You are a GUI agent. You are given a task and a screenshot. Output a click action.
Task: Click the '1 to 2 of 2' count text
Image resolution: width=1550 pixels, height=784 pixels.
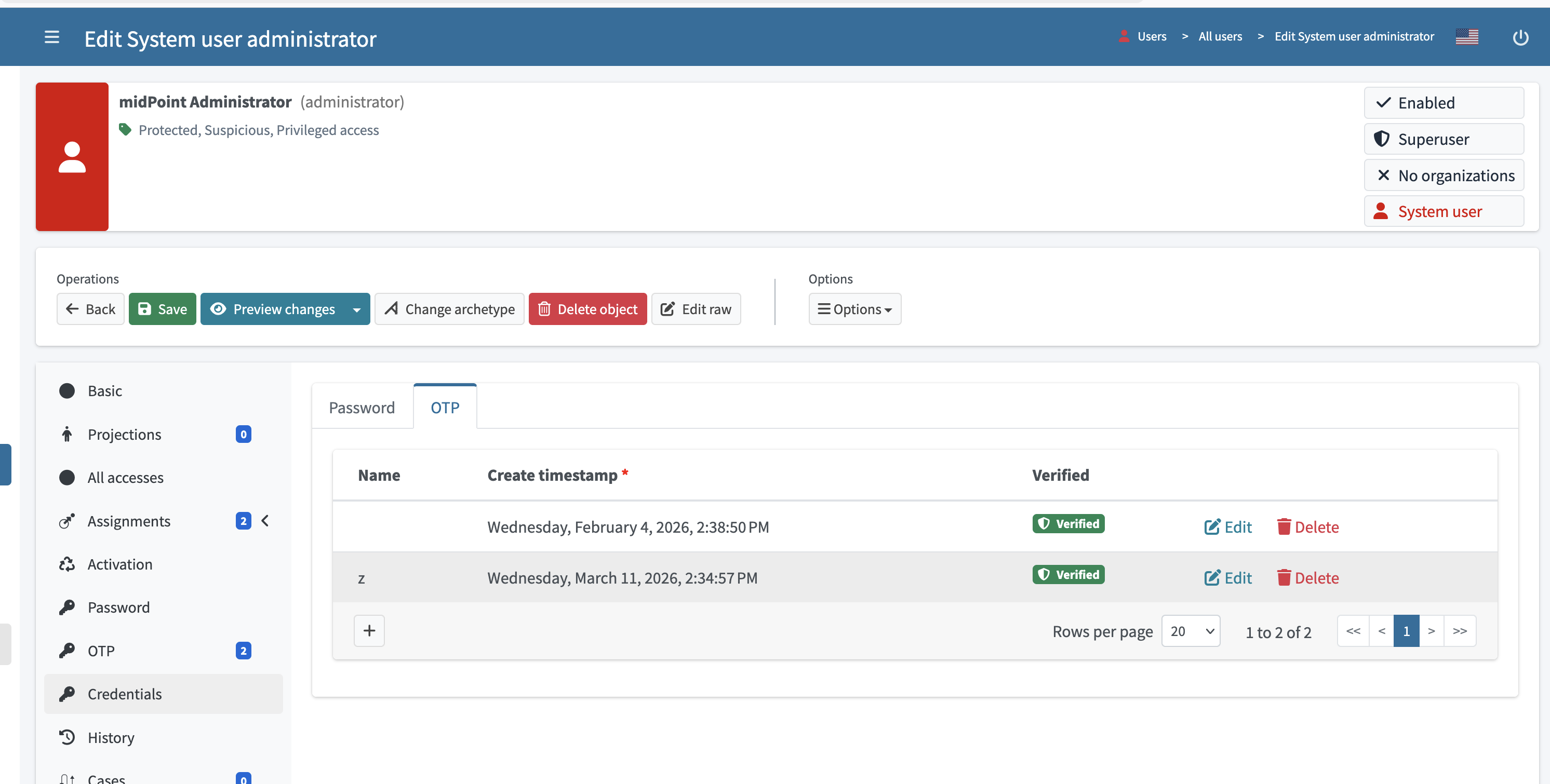[x=1278, y=632]
